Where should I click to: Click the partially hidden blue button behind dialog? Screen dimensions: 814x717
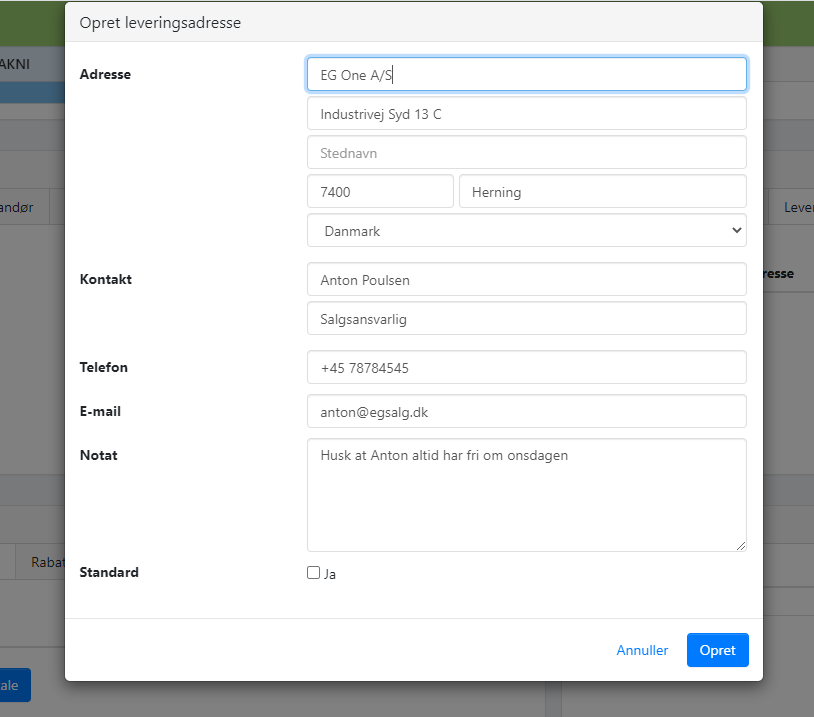click(15, 685)
